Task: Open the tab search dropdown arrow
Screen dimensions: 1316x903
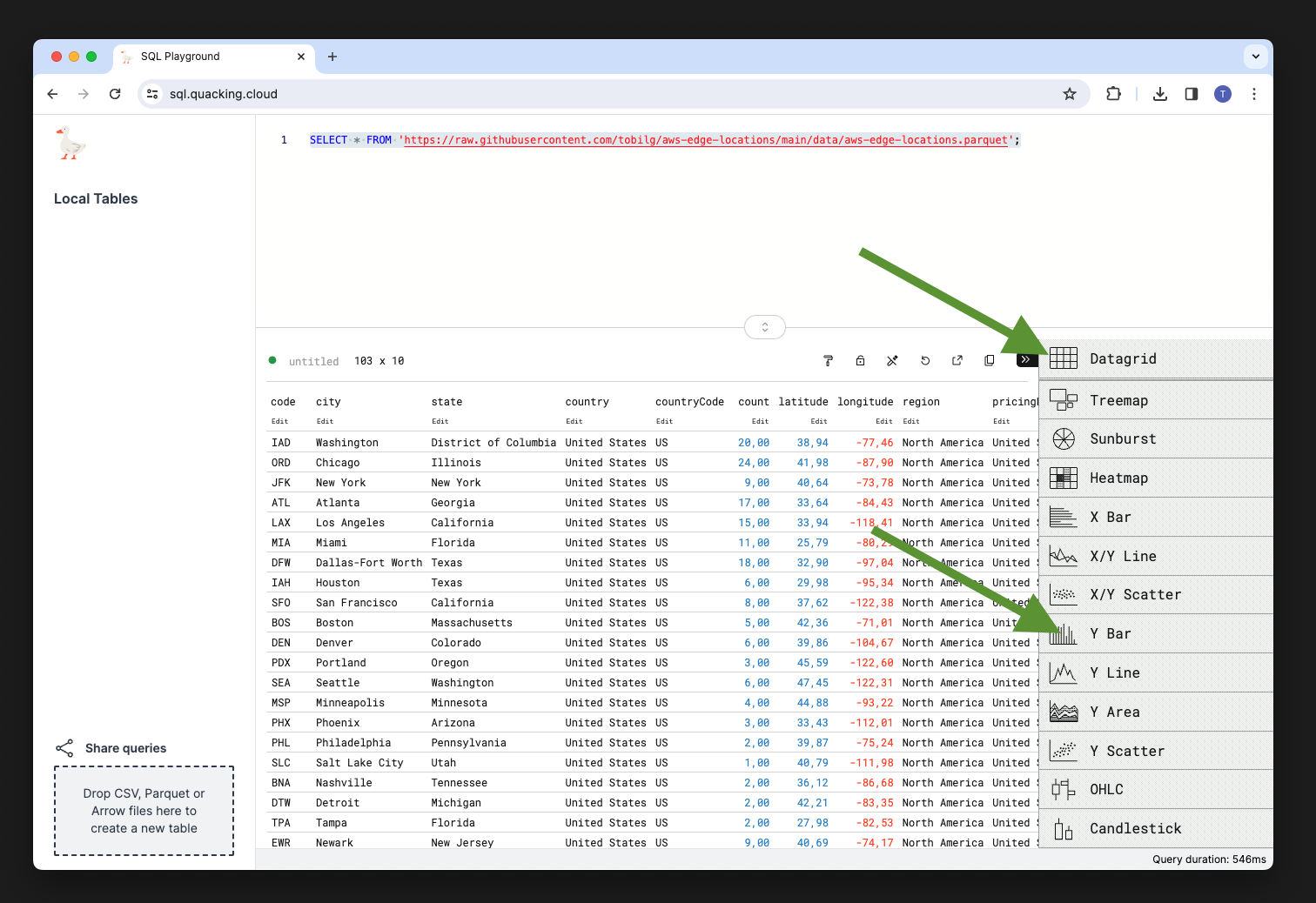Action: pyautogui.click(x=1255, y=57)
